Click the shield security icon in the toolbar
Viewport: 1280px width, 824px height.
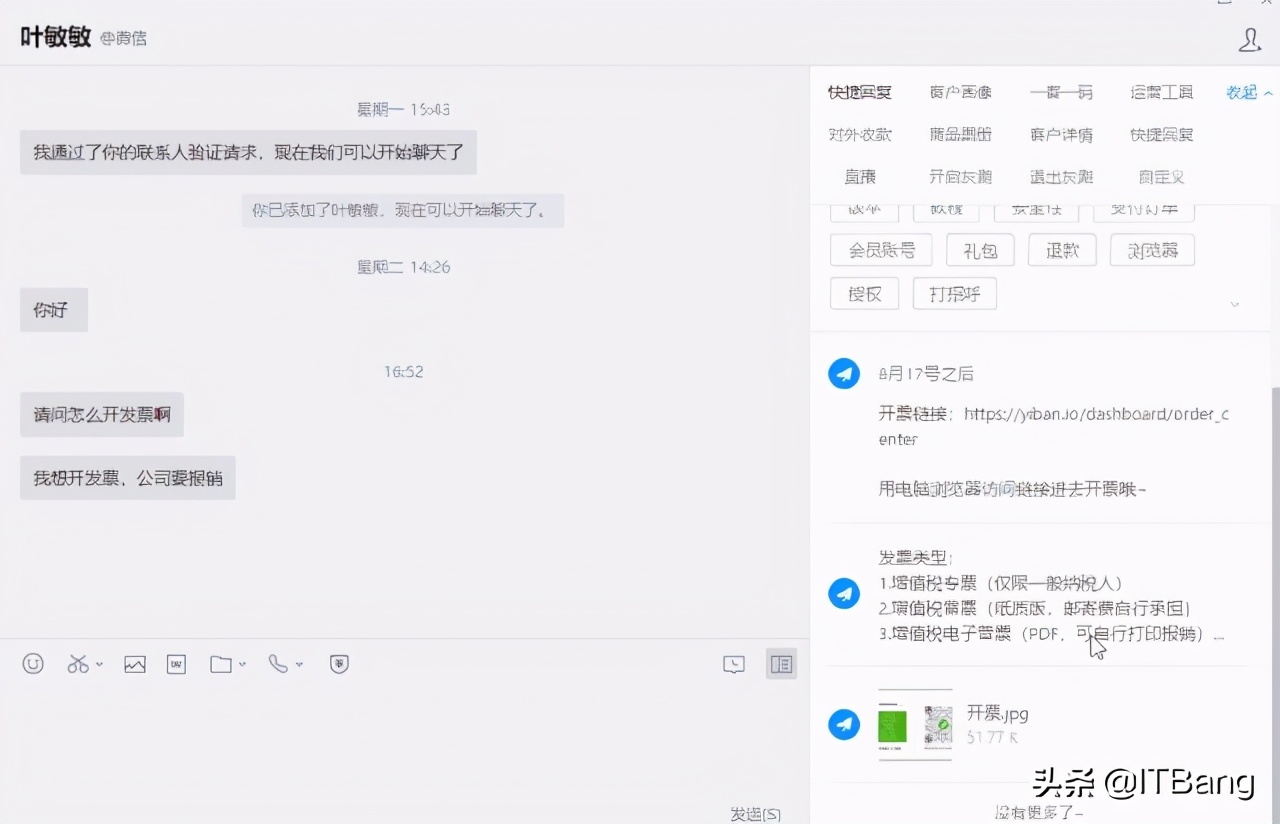point(339,663)
